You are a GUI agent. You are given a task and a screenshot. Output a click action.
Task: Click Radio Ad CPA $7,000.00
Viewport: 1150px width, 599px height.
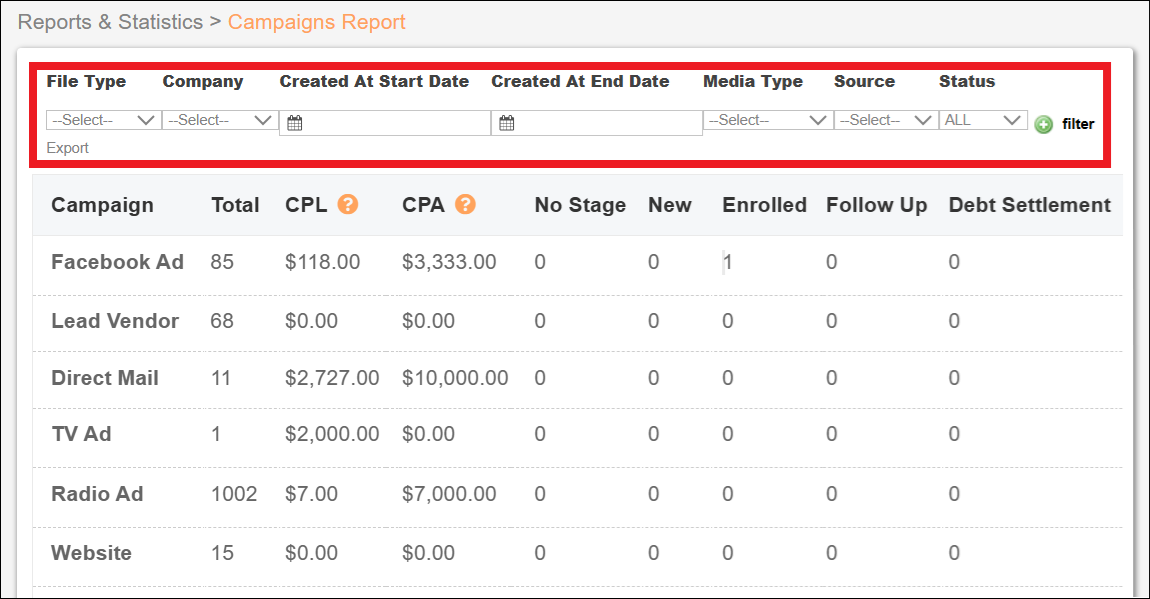449,494
